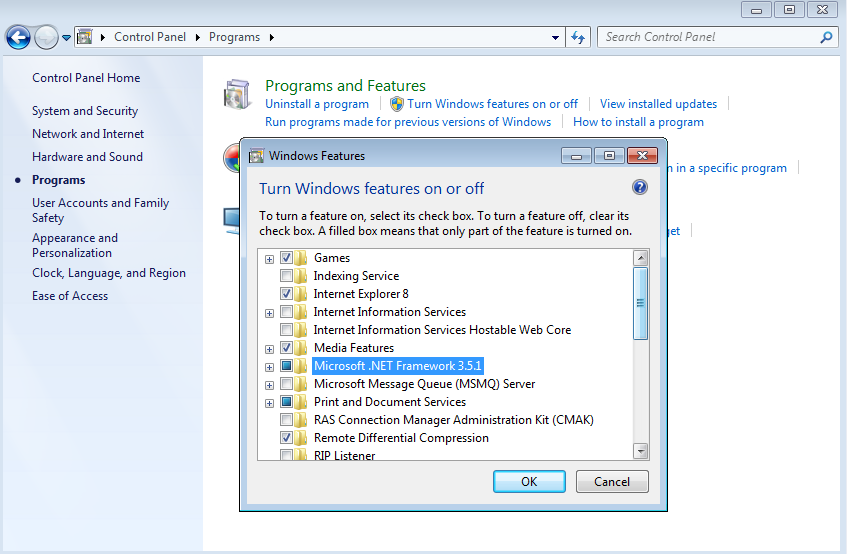Screen dimensions: 847x554
Task: Click Games folder icon
Action: pyautogui.click(x=301, y=258)
